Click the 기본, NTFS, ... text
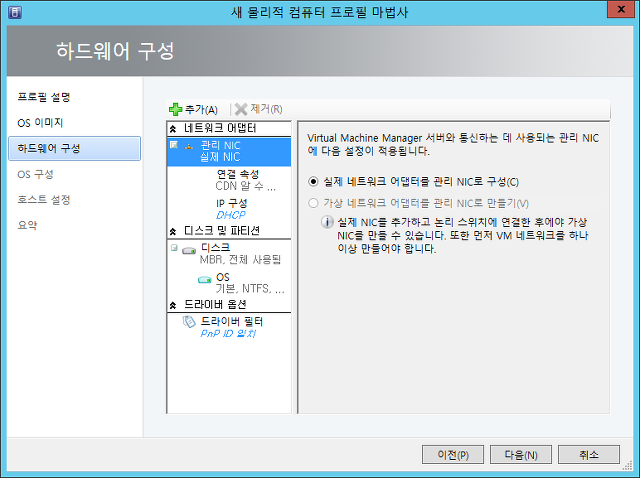Image resolution: width=640 pixels, height=478 pixels. click(250, 289)
